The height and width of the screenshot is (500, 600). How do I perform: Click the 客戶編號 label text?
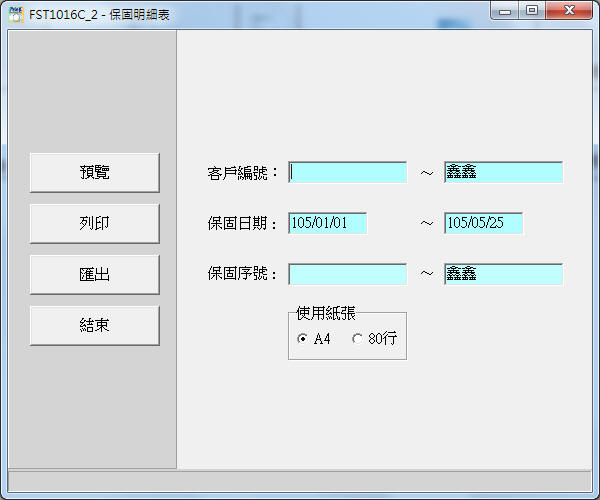(242, 173)
